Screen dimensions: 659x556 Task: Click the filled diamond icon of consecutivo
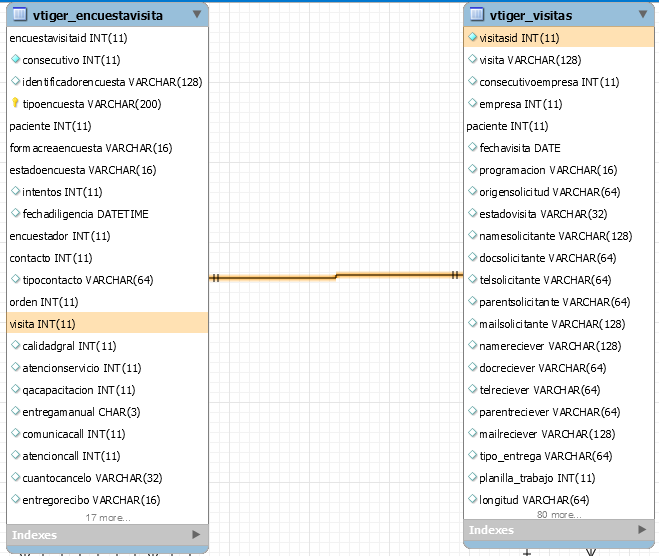16,59
